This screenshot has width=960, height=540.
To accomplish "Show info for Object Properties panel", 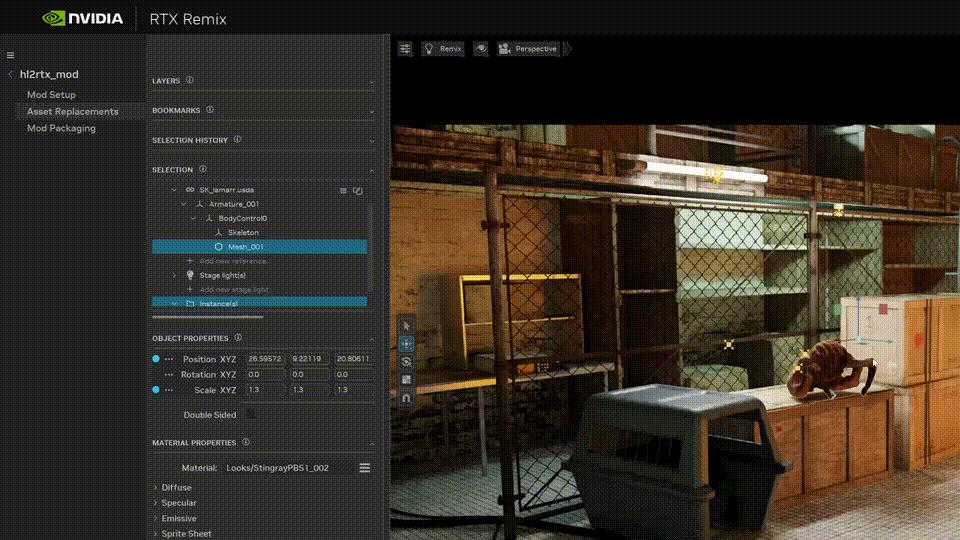I will pyautogui.click(x=238, y=337).
